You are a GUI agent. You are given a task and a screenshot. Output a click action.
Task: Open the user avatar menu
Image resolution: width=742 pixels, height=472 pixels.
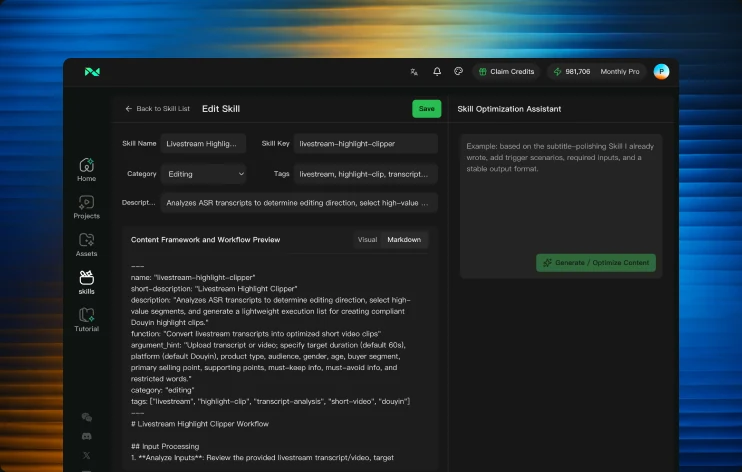(x=661, y=71)
